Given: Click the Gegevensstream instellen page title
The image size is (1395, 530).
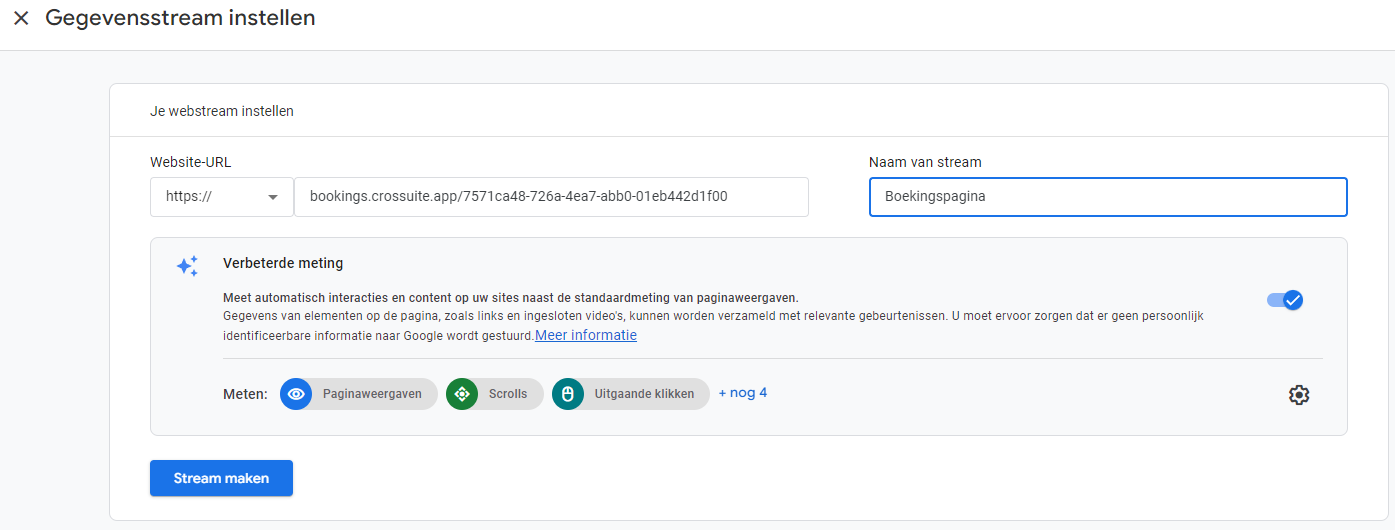Looking at the screenshot, I should click(x=180, y=18).
